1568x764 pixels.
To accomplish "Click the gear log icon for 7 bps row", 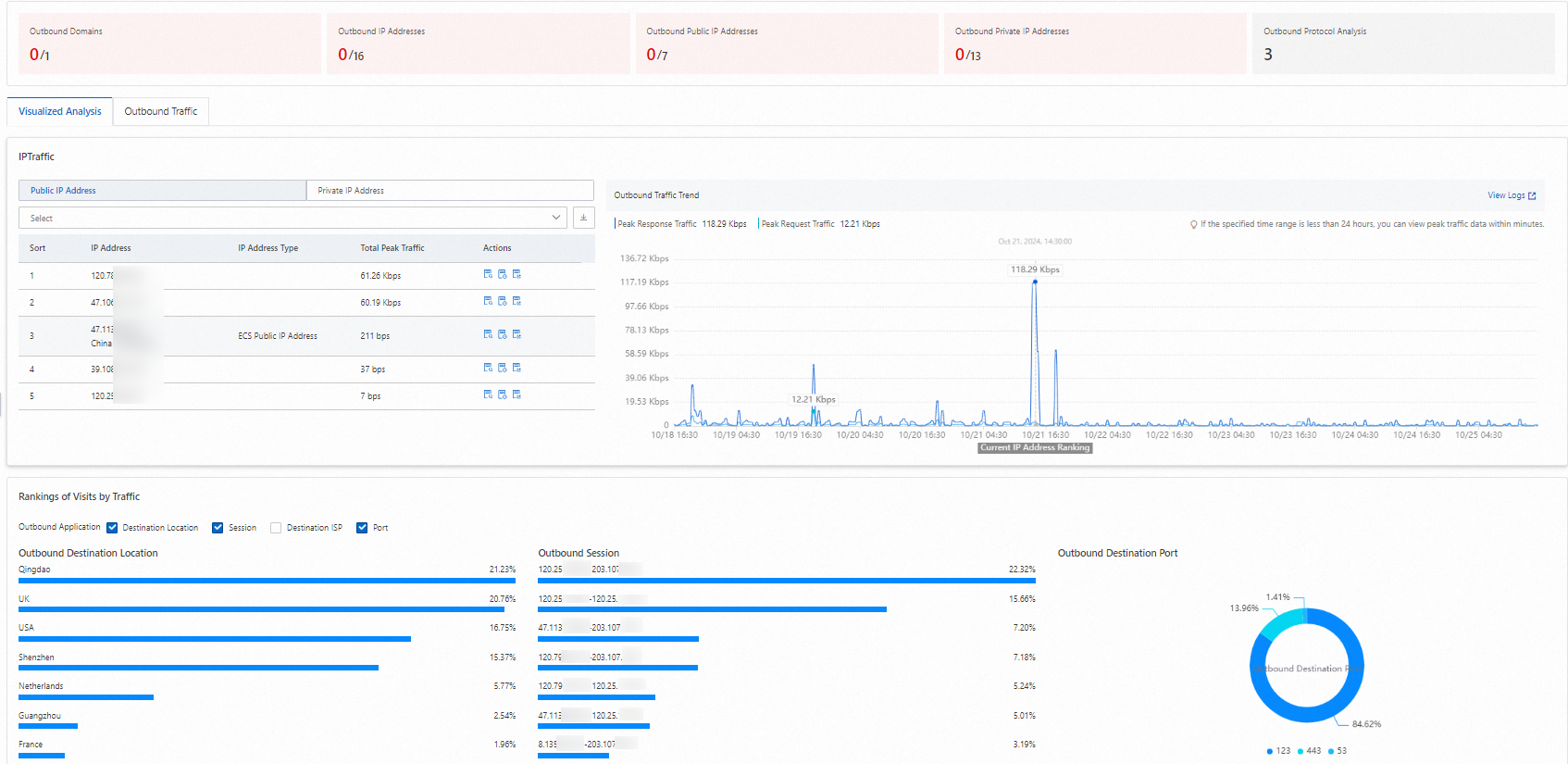I will (516, 395).
